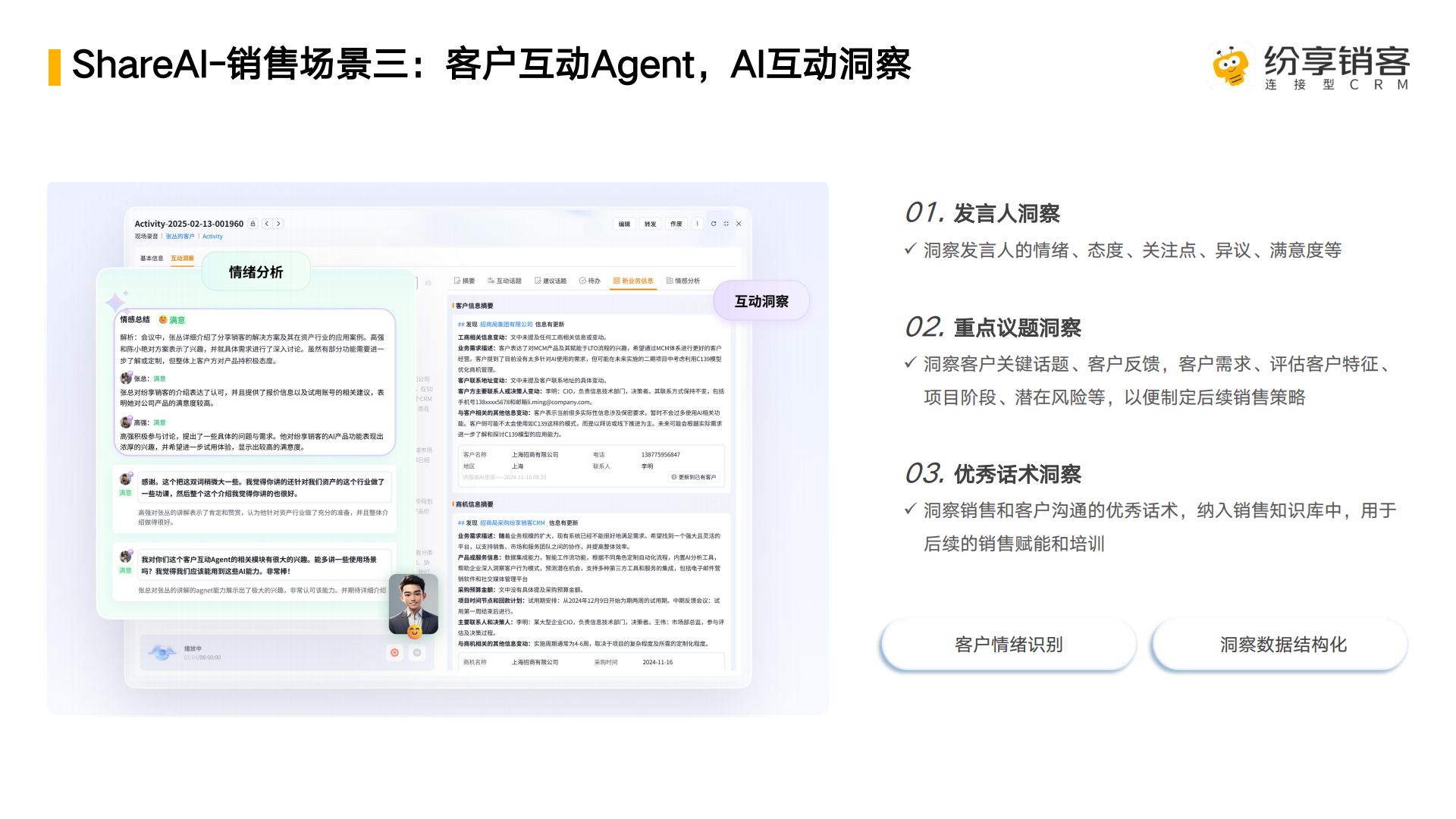Go to next record with right chevron

coord(279,224)
